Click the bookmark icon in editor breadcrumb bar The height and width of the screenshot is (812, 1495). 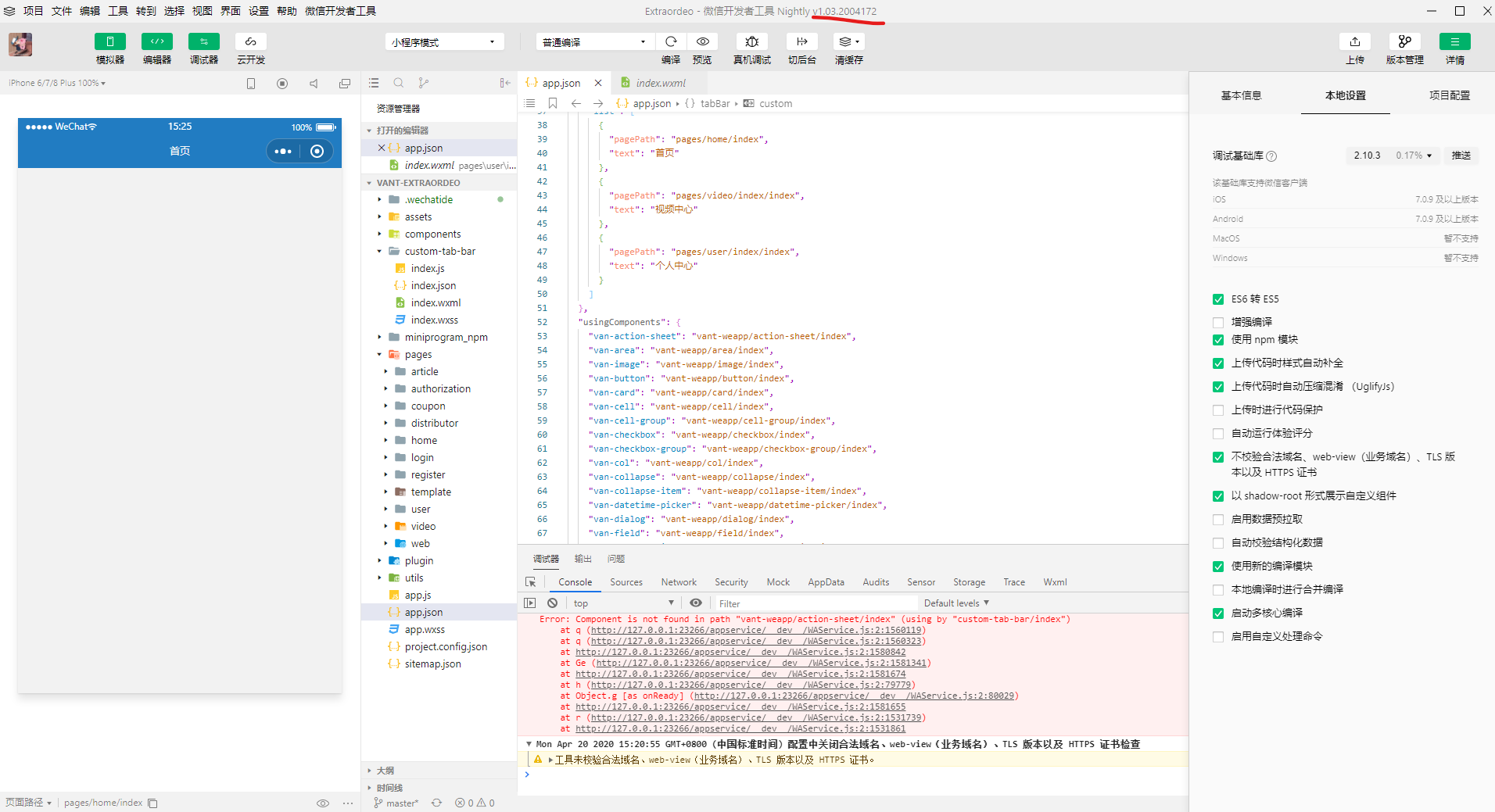(x=553, y=103)
